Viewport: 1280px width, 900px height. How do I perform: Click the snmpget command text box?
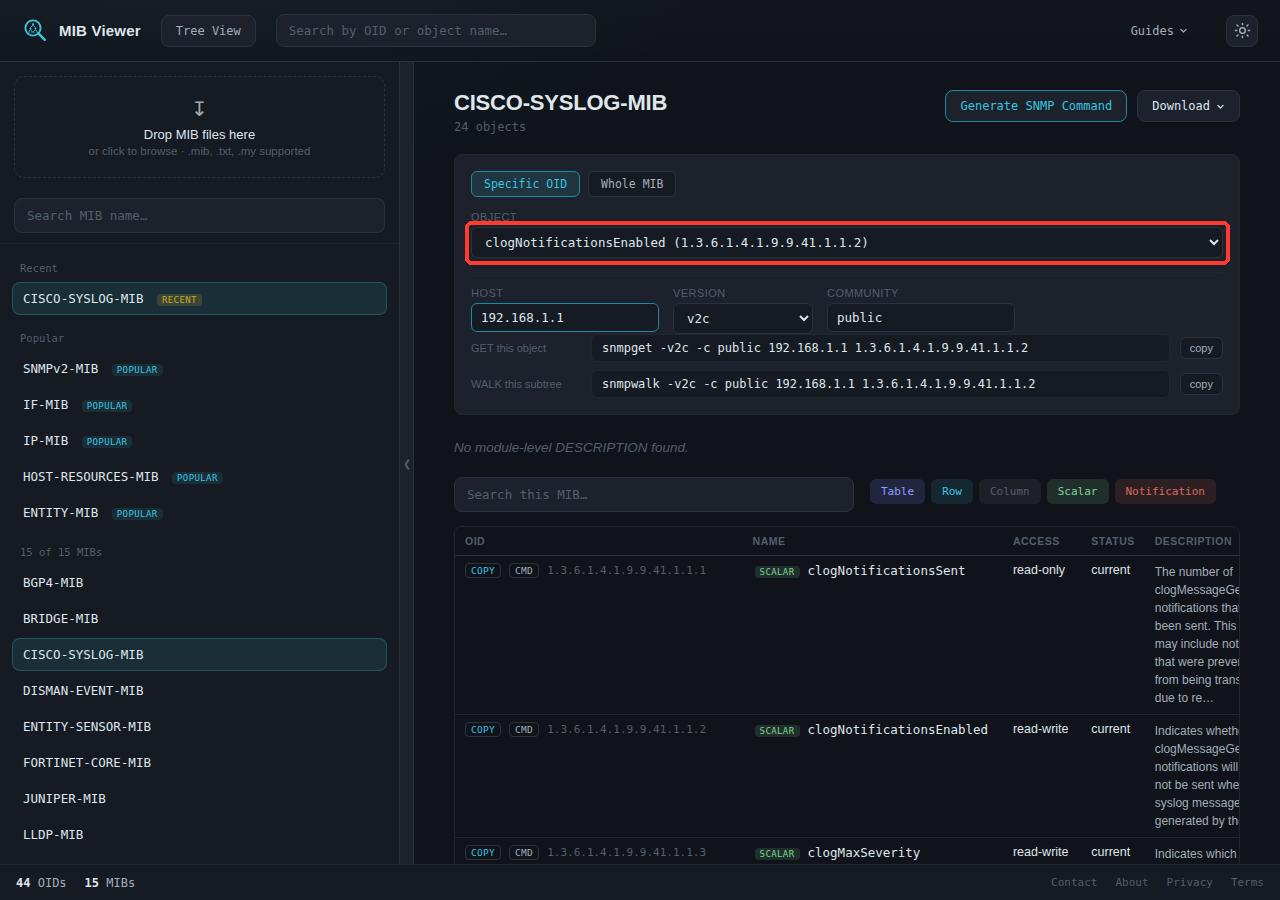tap(880, 348)
